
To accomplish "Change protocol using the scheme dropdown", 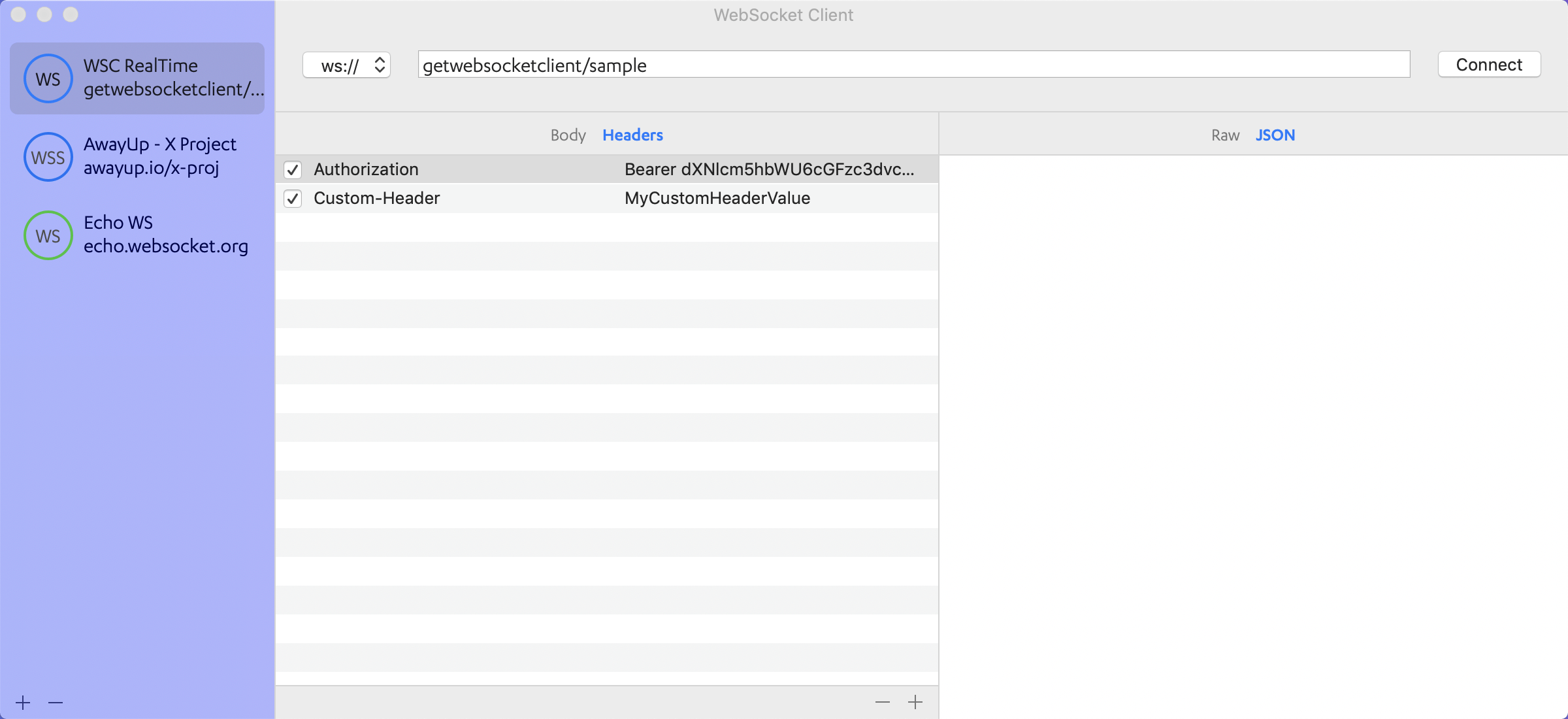I will point(346,65).
